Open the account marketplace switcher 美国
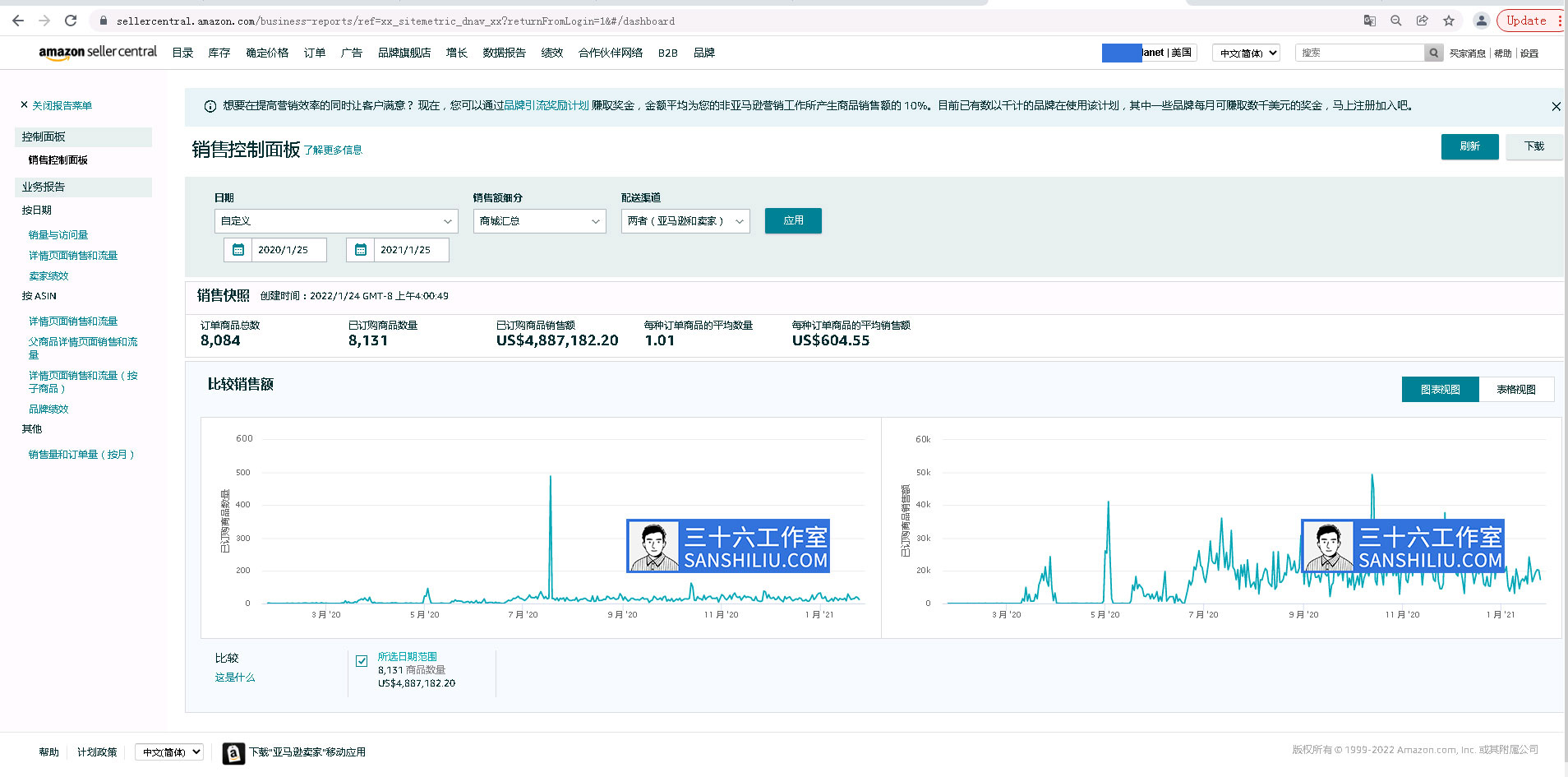The height and width of the screenshot is (777, 1568). 1149,53
